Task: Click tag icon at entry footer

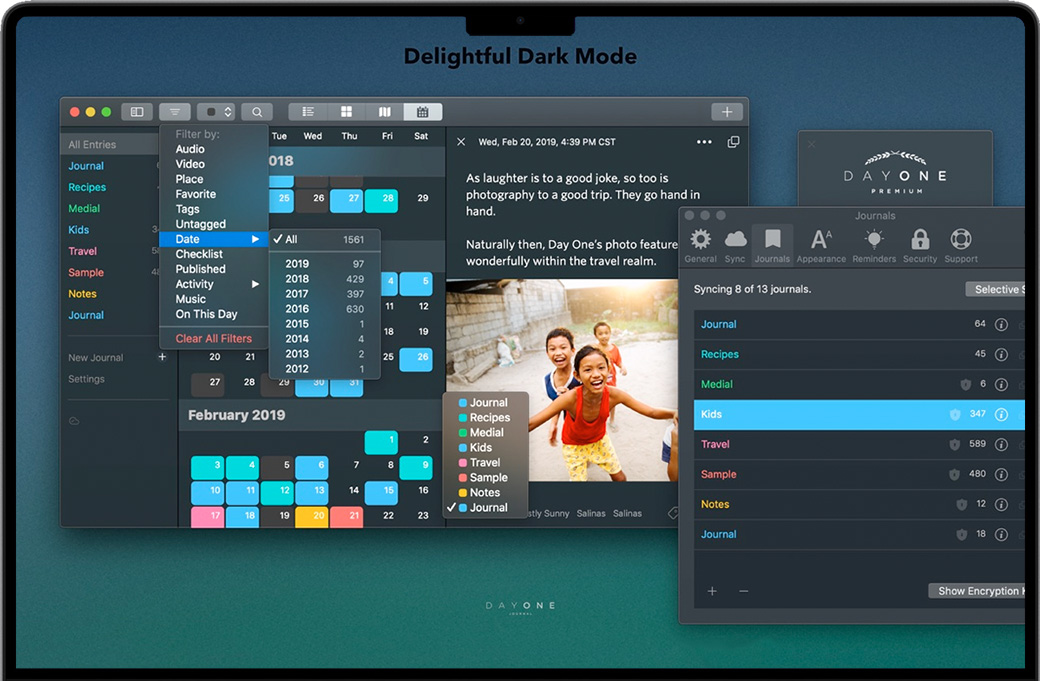Action: point(673,513)
